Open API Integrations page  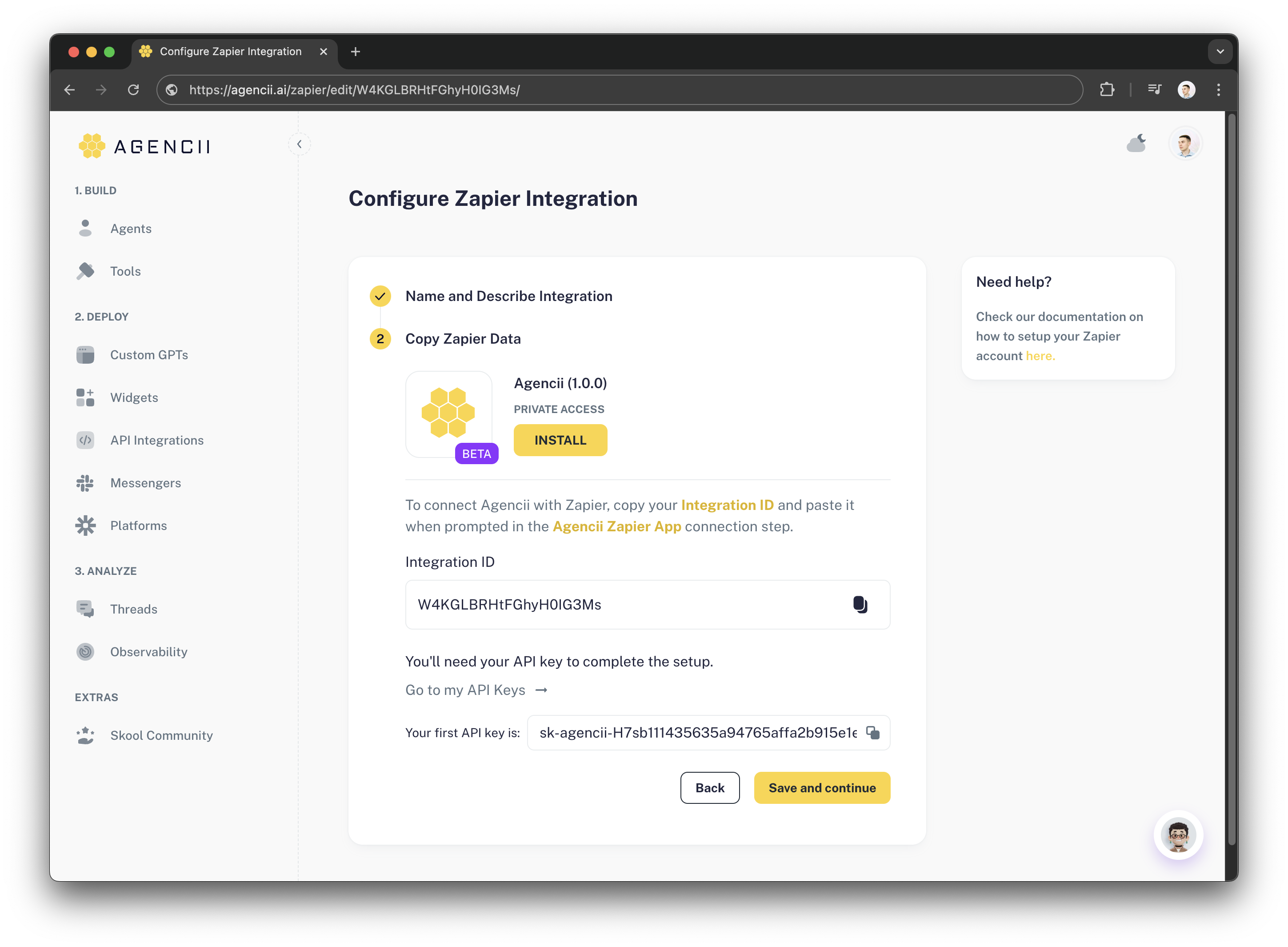(x=156, y=440)
